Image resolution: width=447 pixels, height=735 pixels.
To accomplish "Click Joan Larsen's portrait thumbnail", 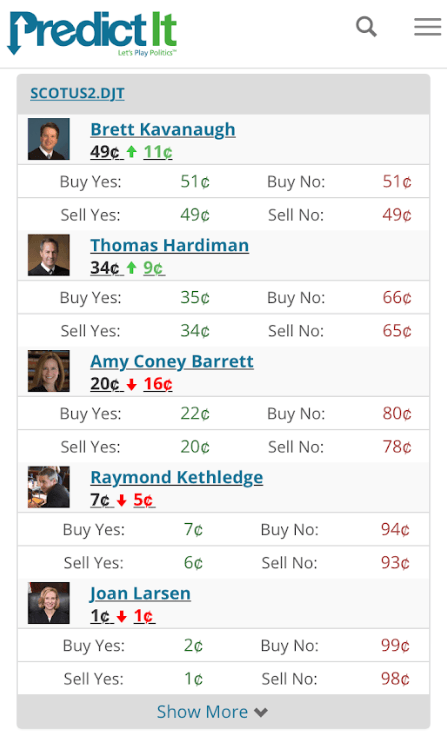I will click(49, 603).
